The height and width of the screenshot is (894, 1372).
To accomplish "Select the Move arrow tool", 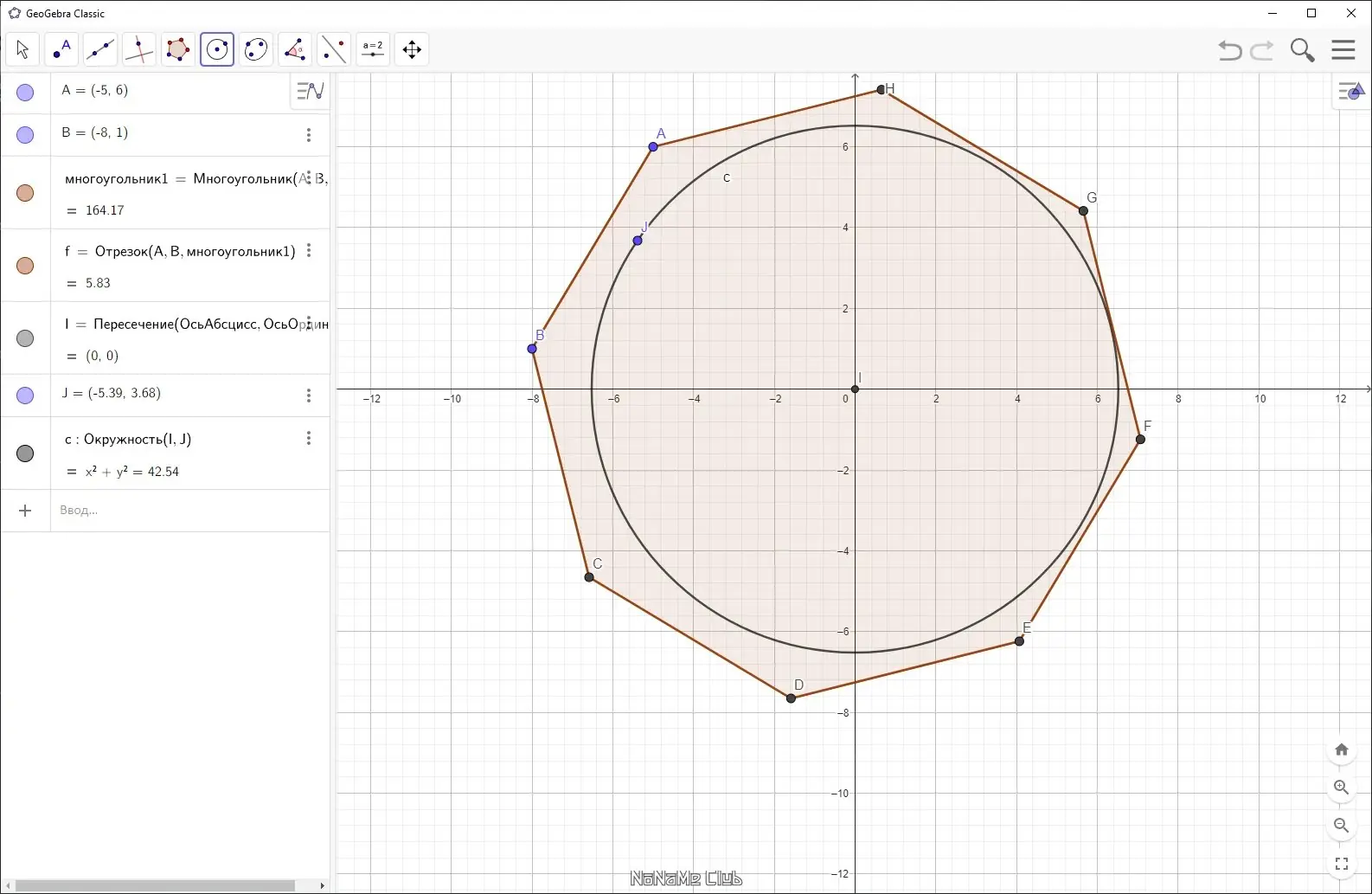I will (22, 49).
